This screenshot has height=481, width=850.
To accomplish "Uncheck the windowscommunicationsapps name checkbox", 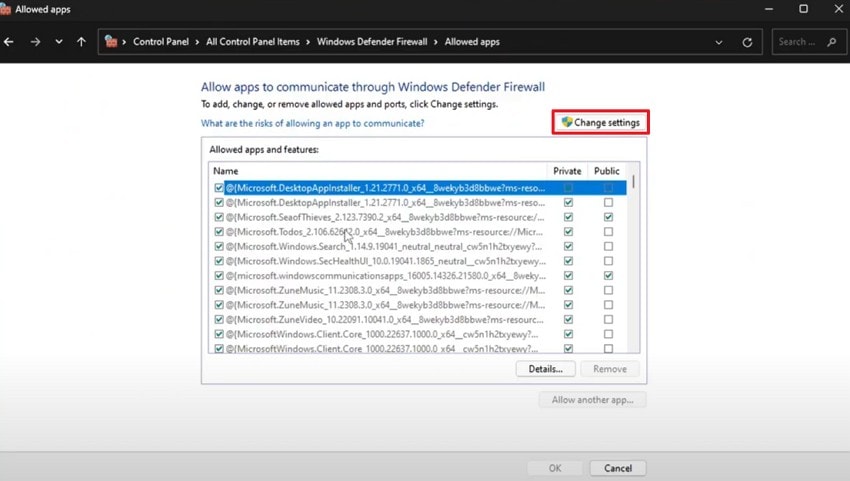I will tap(219, 275).
